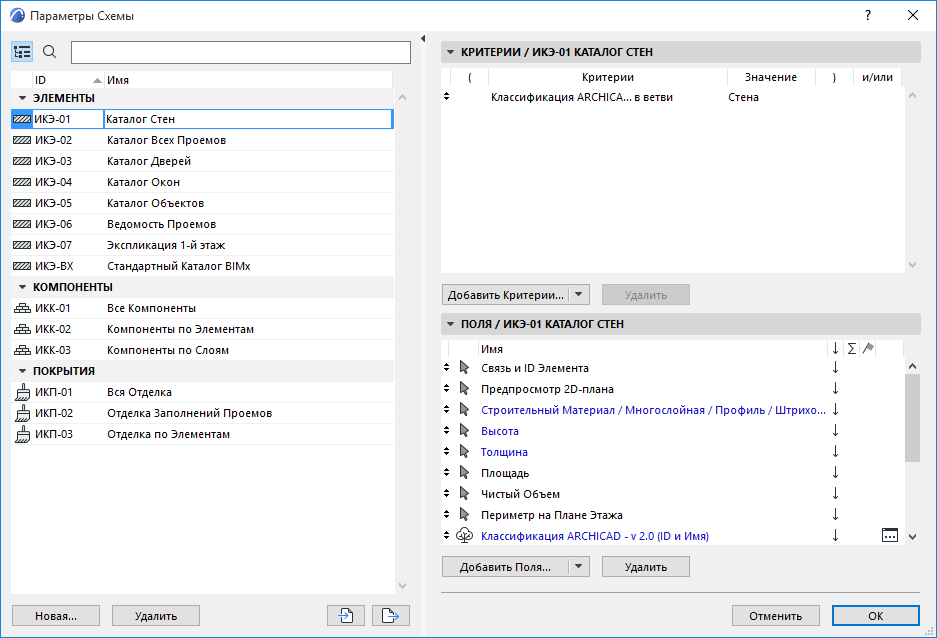
Task: Click classification tree icon in fields list
Action: click(x=464, y=535)
